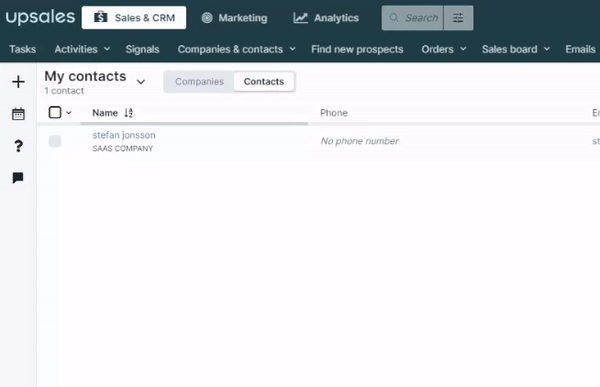The image size is (600, 387).
Task: Open the stefan jonsson contact link
Action: [x=124, y=135]
